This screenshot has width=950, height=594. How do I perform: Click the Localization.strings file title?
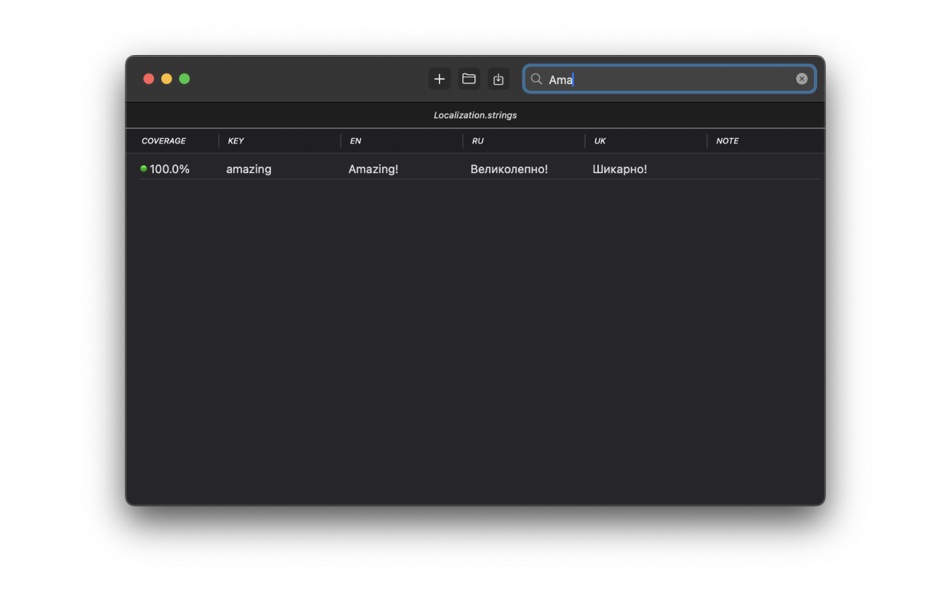(475, 115)
